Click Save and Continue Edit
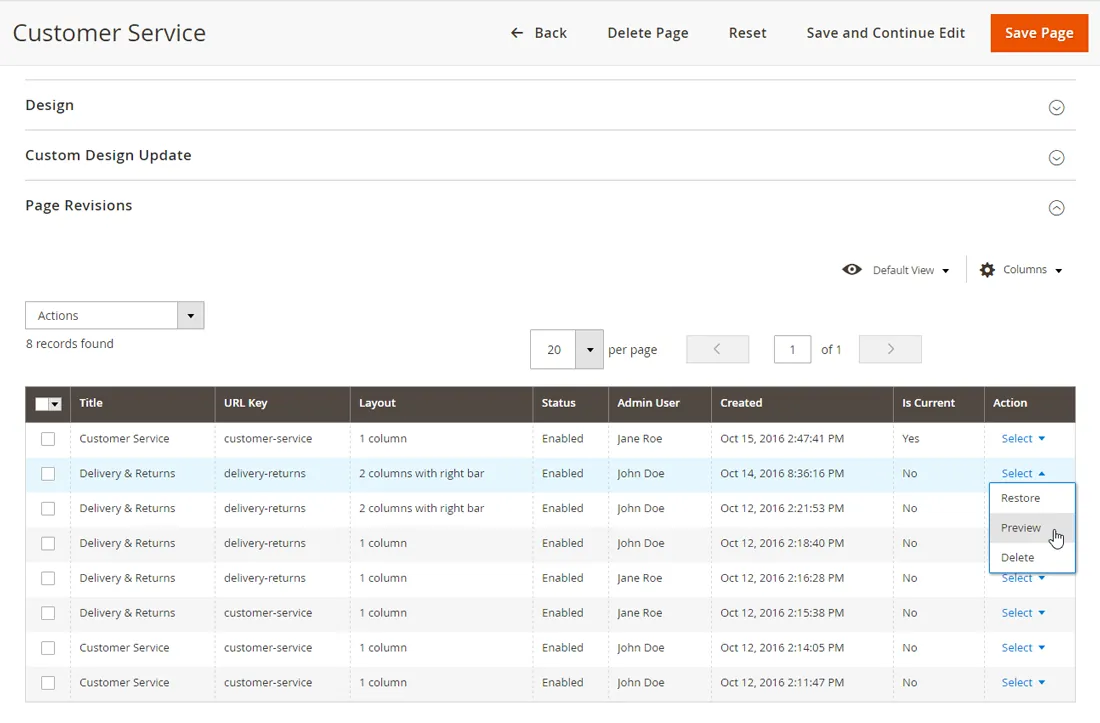The image size is (1100, 723). (885, 33)
